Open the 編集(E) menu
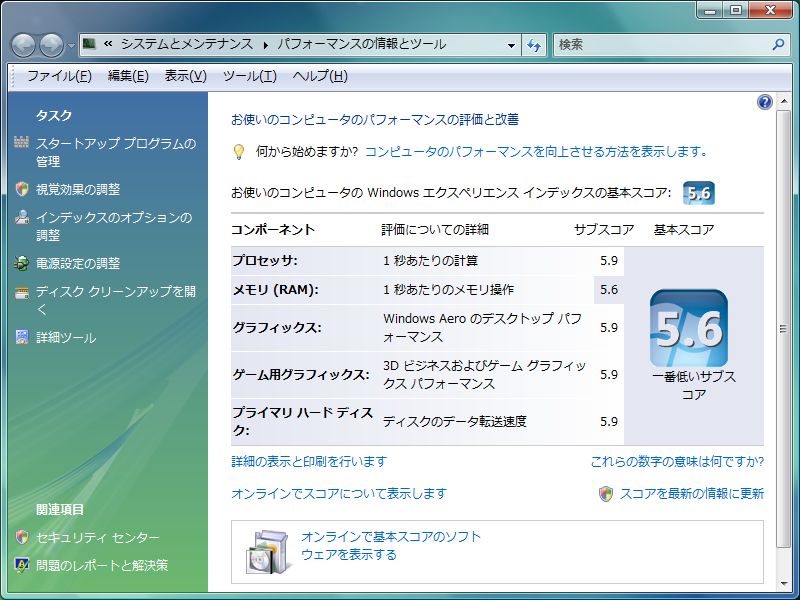 click(128, 76)
